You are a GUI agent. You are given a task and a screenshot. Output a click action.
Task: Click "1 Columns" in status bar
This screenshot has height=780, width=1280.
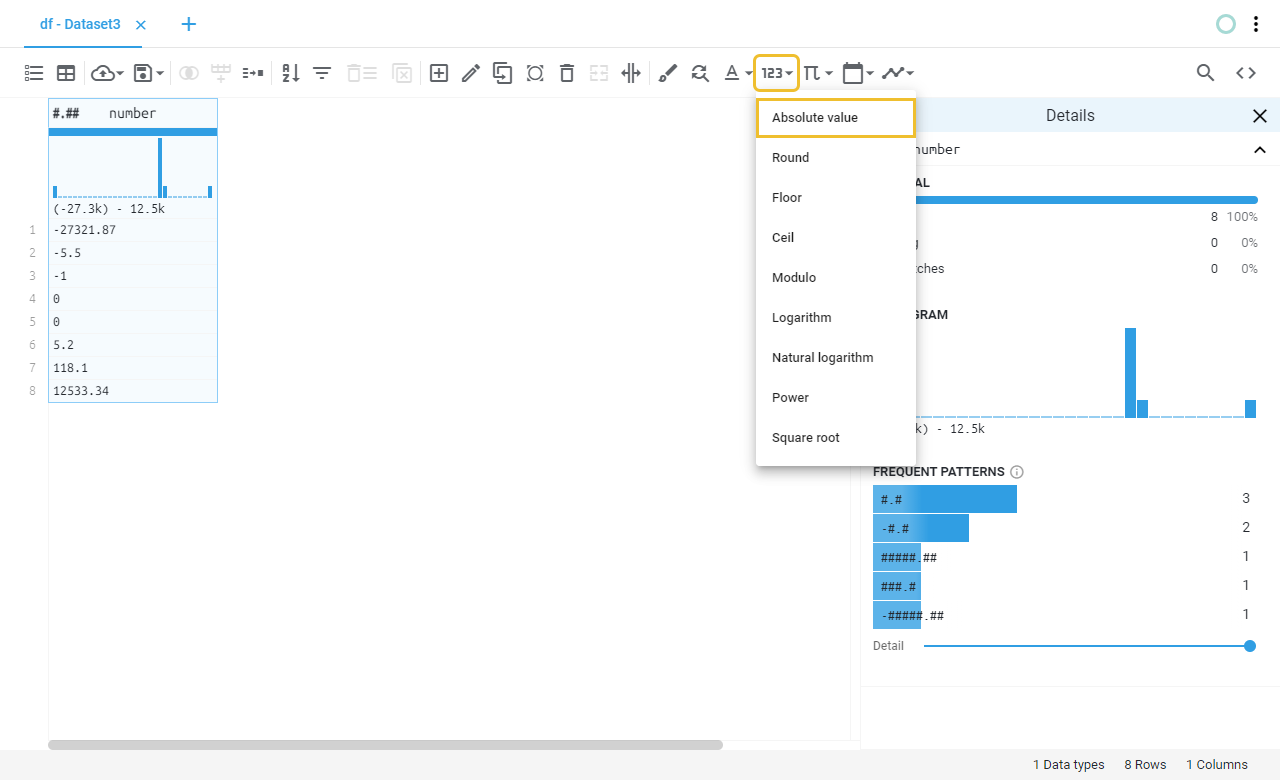(x=1217, y=765)
